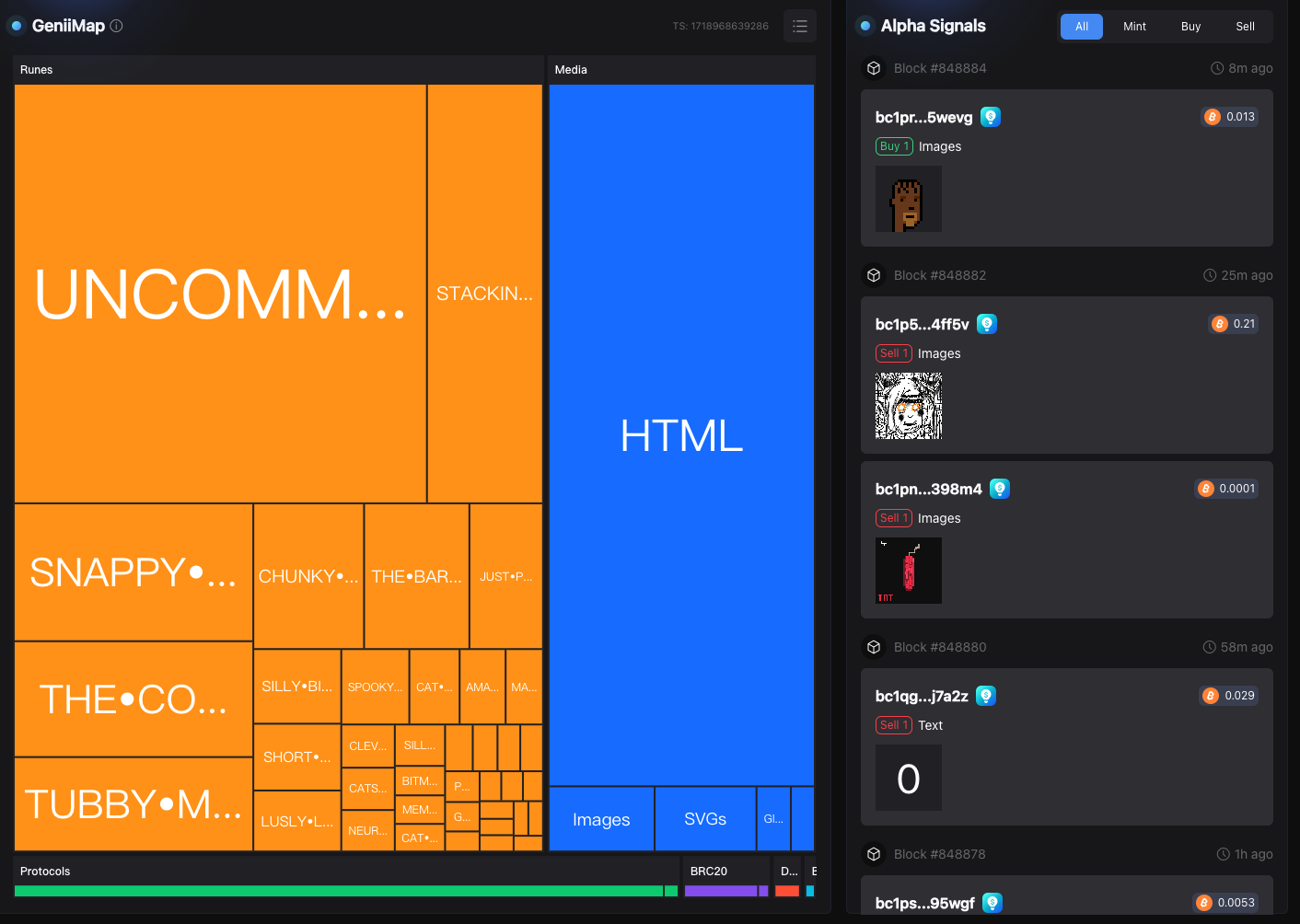
Task: Open the pixel punk image thumbnail
Action: (x=908, y=199)
